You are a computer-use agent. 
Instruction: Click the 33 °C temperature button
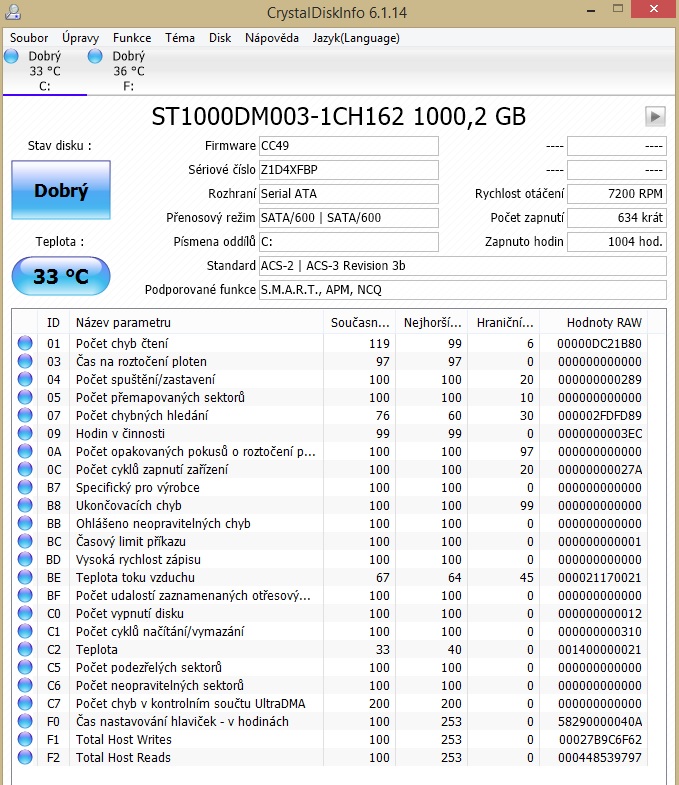(61, 277)
